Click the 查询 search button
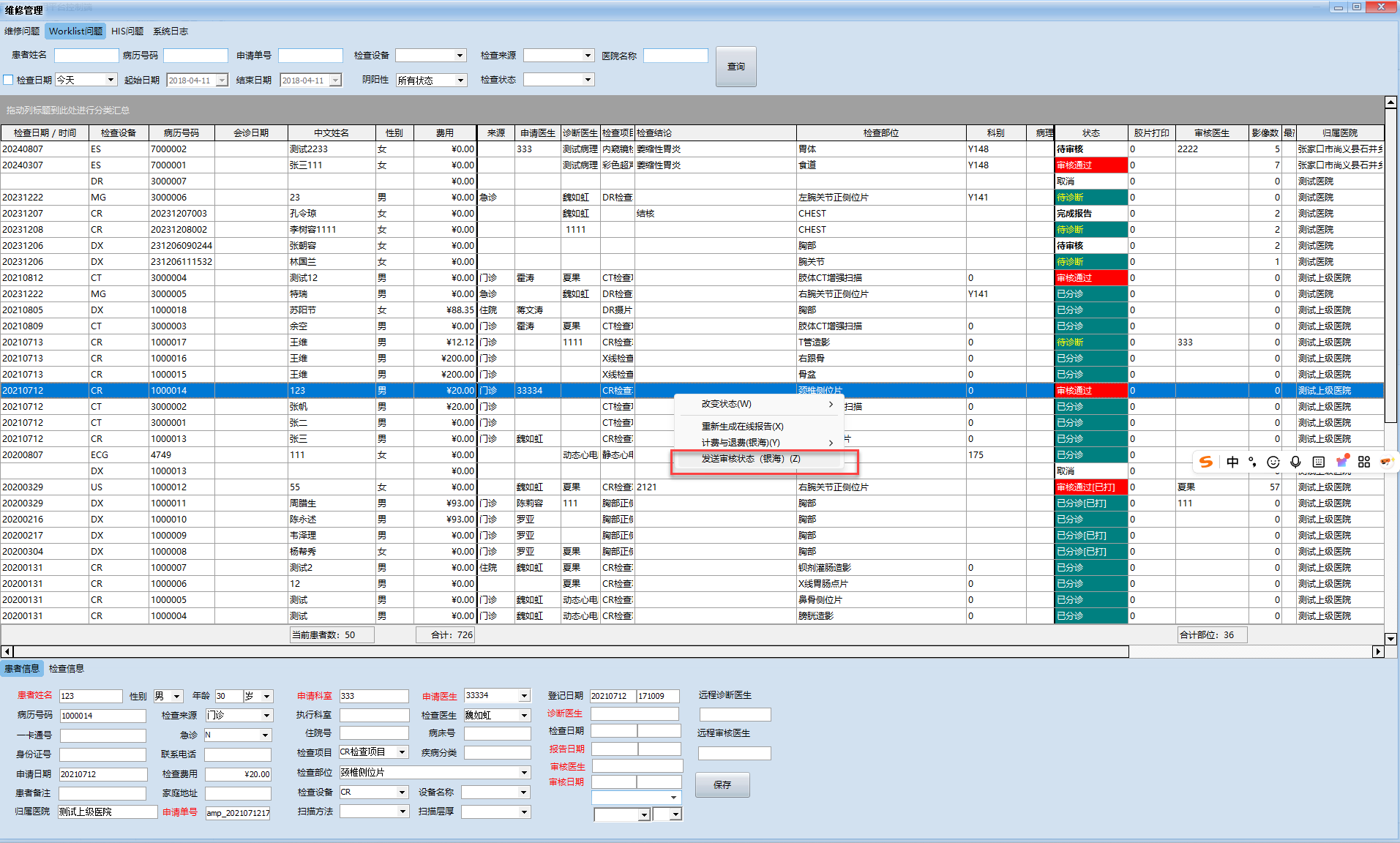Screen dimensions: 1400x843 point(735,67)
